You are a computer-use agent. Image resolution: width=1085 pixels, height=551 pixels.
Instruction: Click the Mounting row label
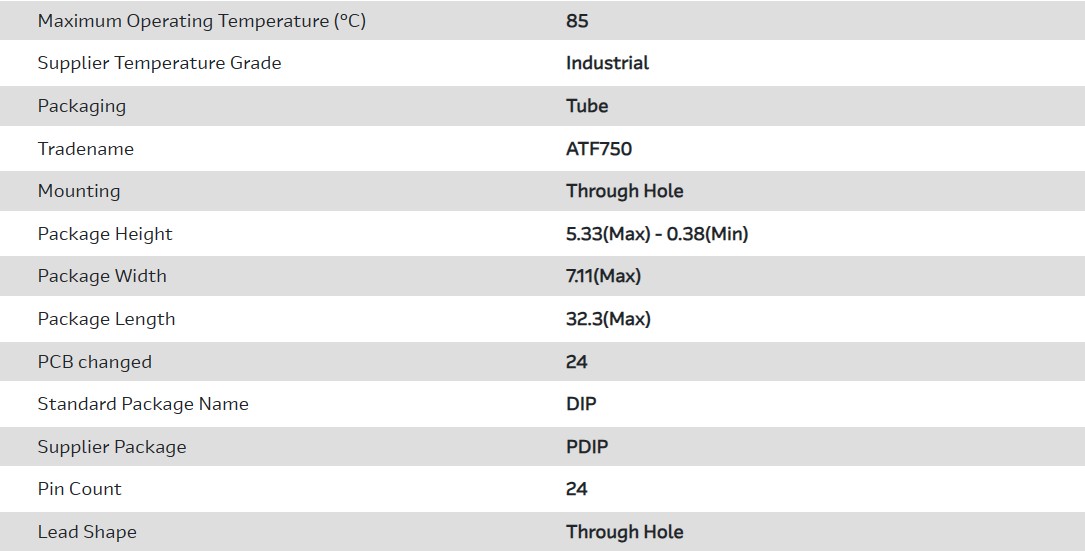79,191
